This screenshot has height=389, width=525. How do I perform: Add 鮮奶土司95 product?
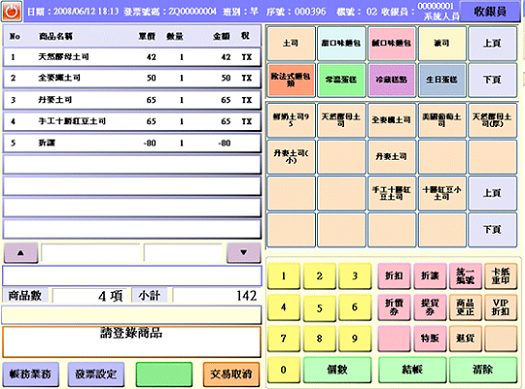click(291, 120)
